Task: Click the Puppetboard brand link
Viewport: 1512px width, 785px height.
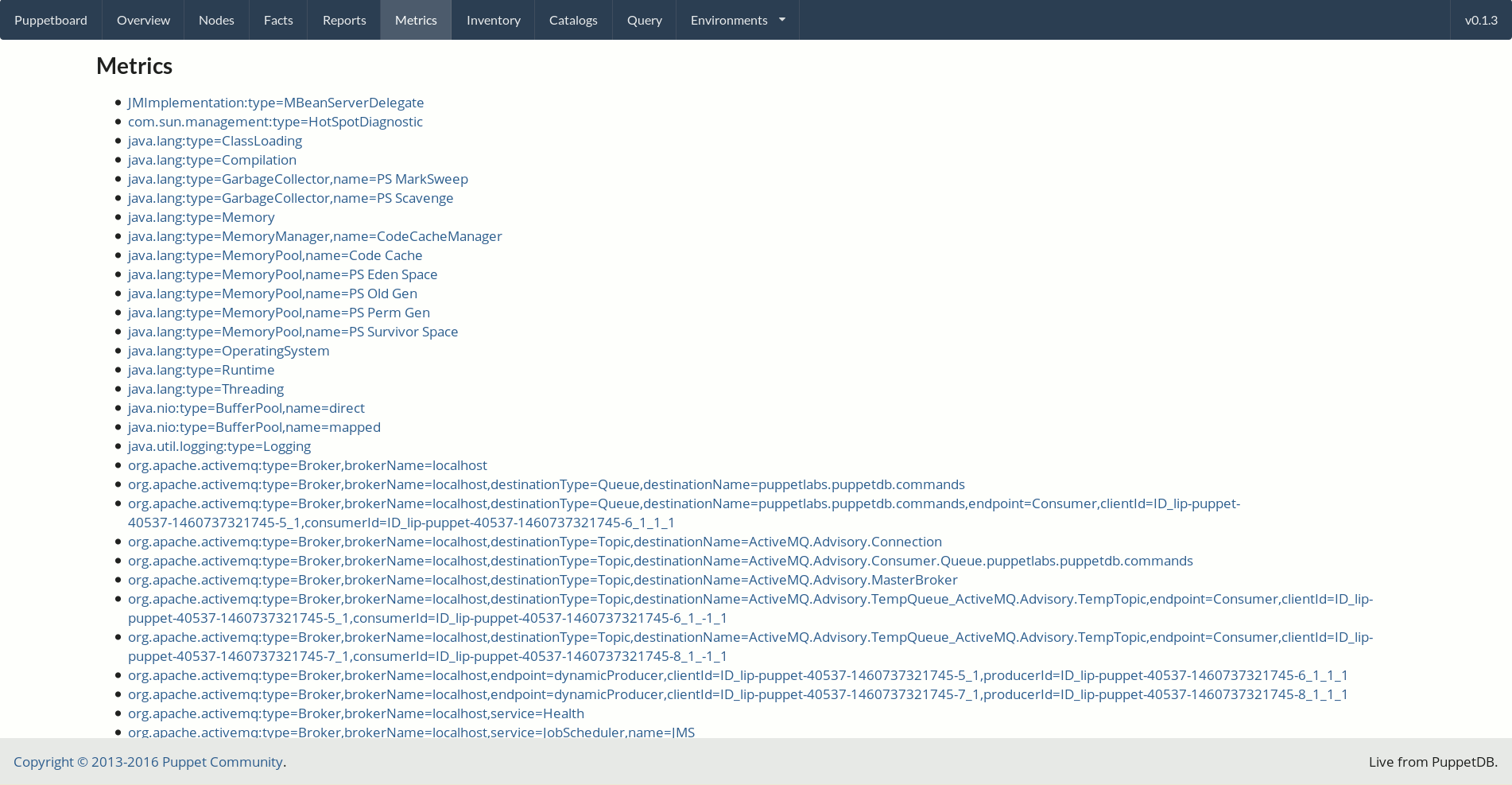Action: tap(51, 20)
